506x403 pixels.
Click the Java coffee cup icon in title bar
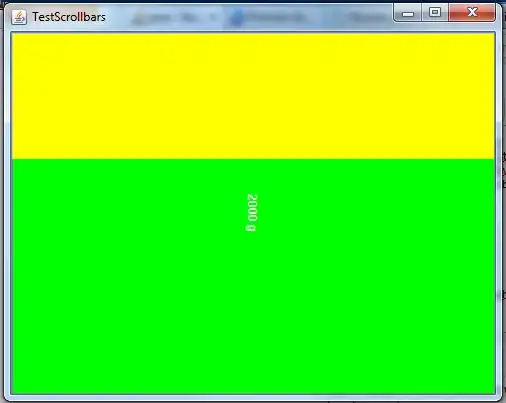pyautogui.click(x=19, y=17)
